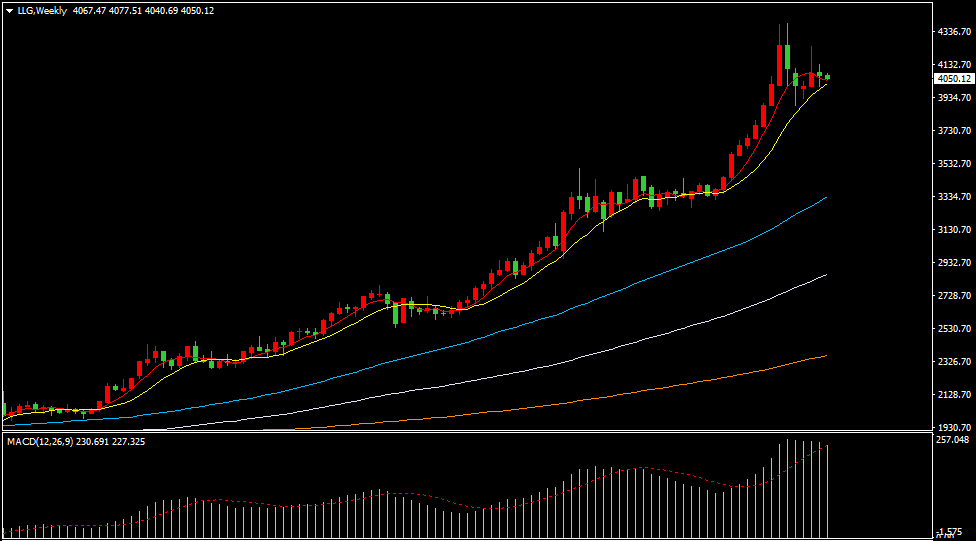Click the MACD values 230.691 227.325
The width and height of the screenshot is (976, 541).
click(111, 441)
